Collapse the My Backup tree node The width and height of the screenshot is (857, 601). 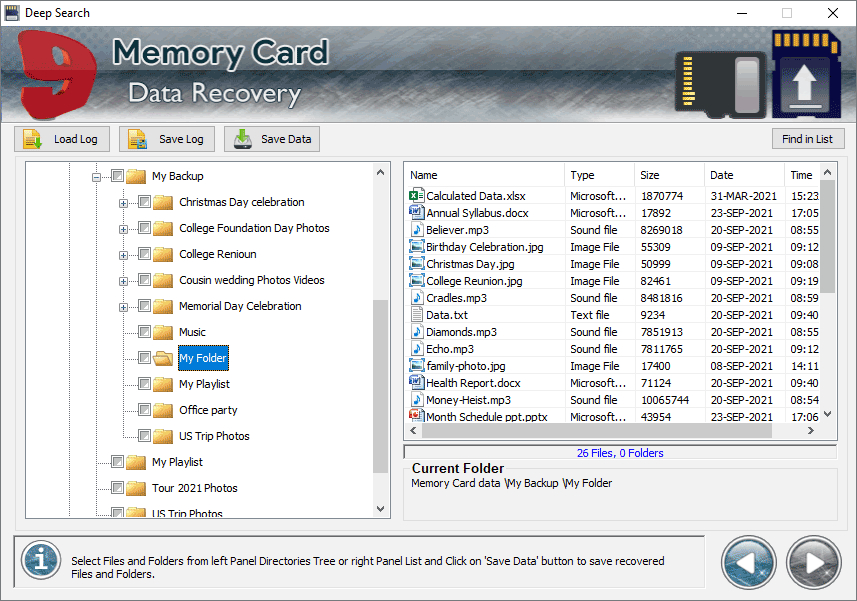click(96, 177)
